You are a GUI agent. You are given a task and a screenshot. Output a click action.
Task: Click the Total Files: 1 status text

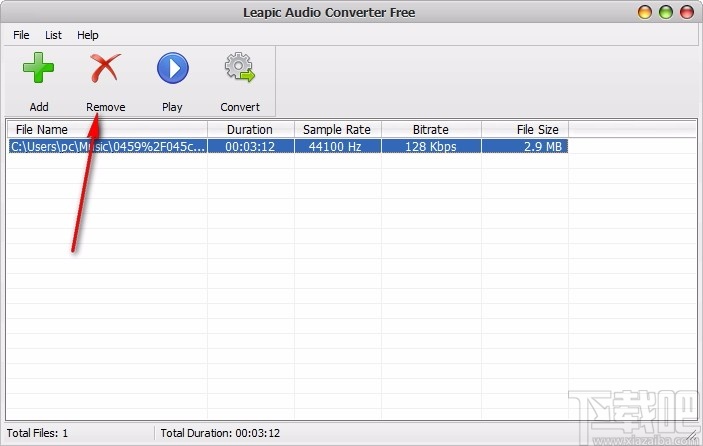click(x=37, y=433)
